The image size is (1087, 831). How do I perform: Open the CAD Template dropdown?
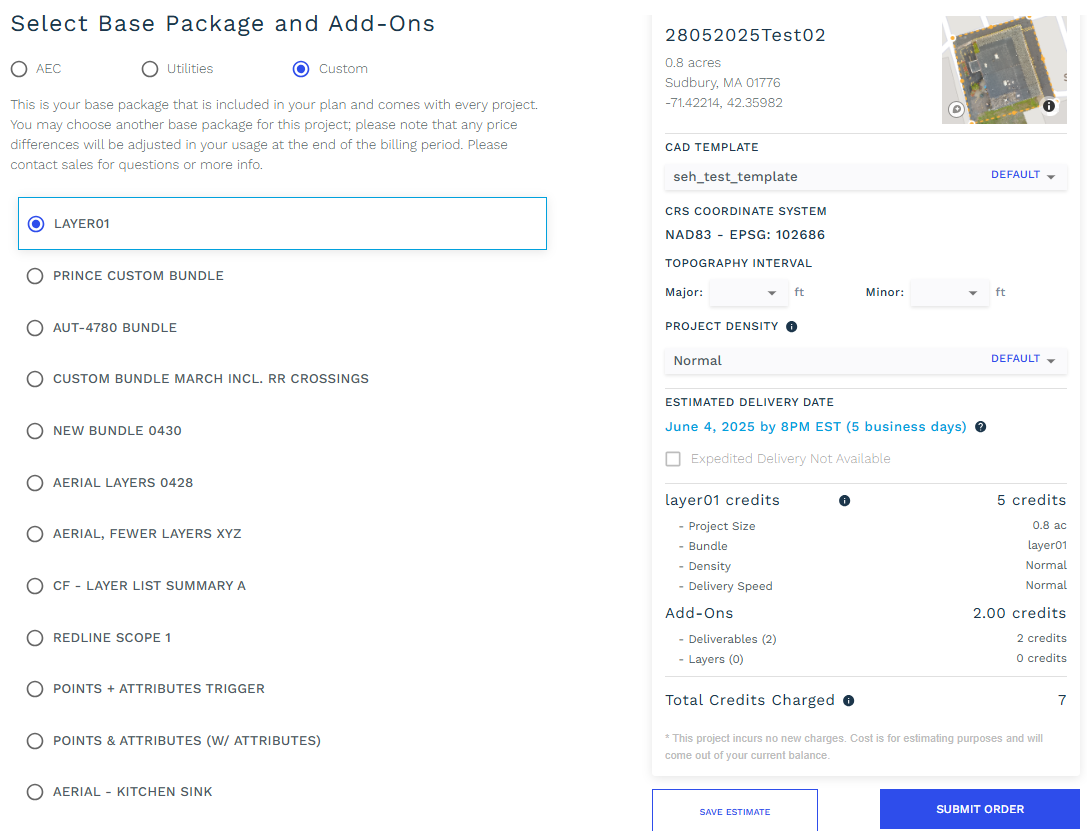[865, 177]
